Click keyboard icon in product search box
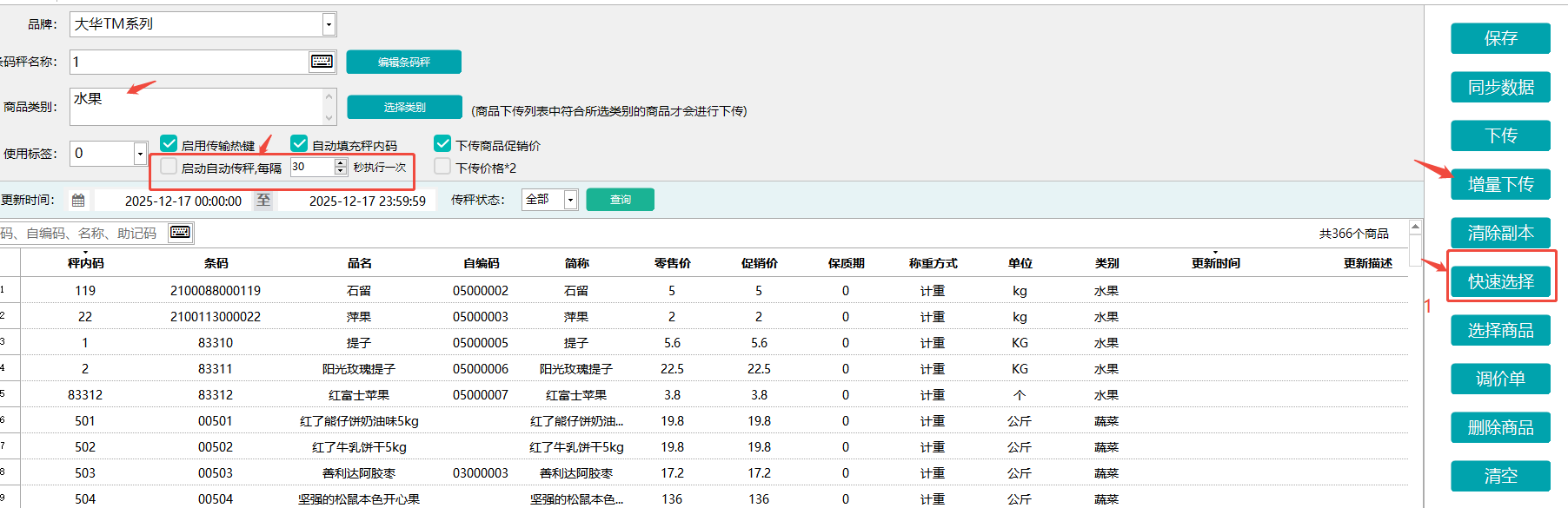The height and width of the screenshot is (508, 1568). click(180, 232)
